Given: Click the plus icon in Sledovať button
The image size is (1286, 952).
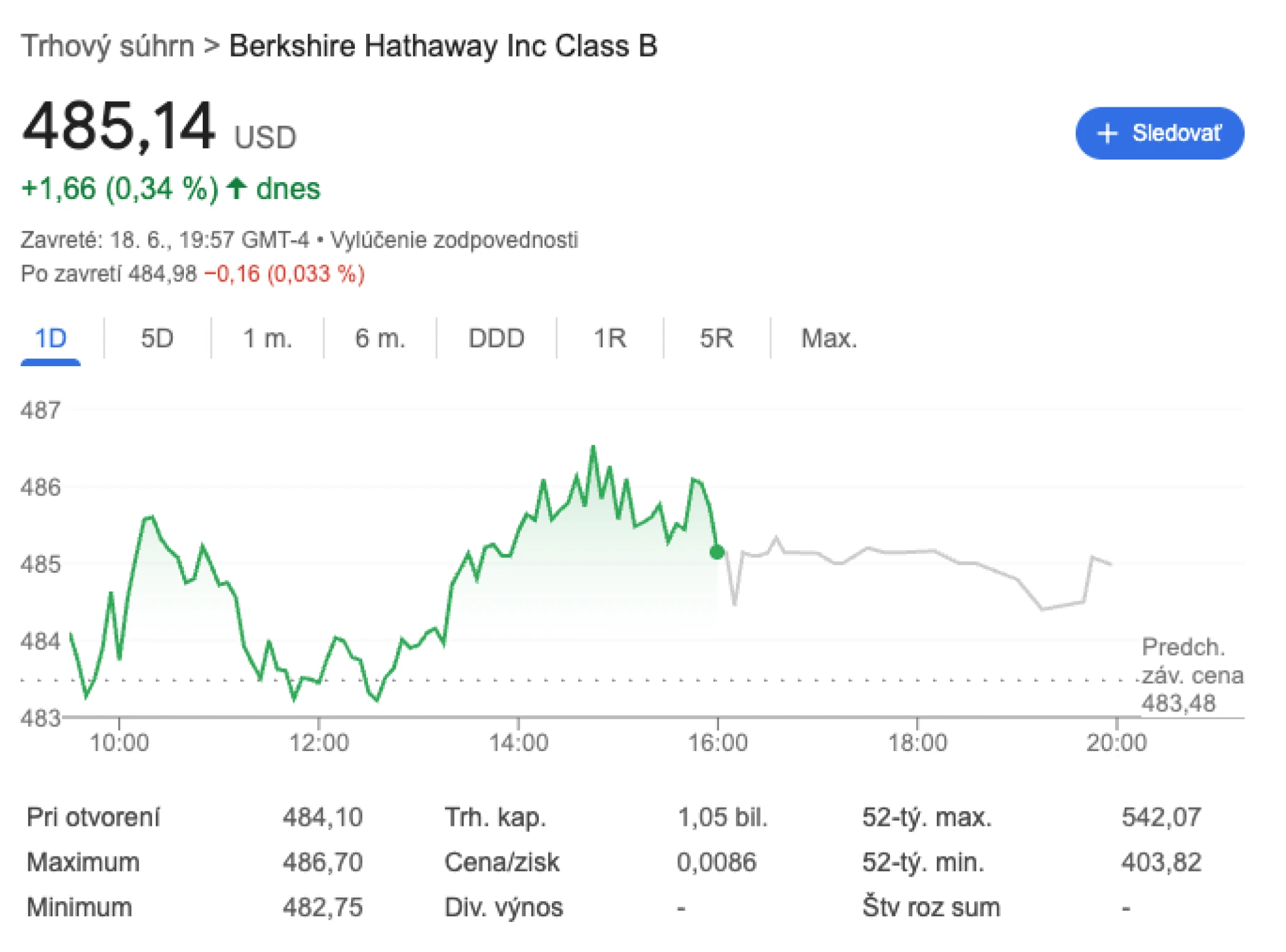Looking at the screenshot, I should 1107,134.
